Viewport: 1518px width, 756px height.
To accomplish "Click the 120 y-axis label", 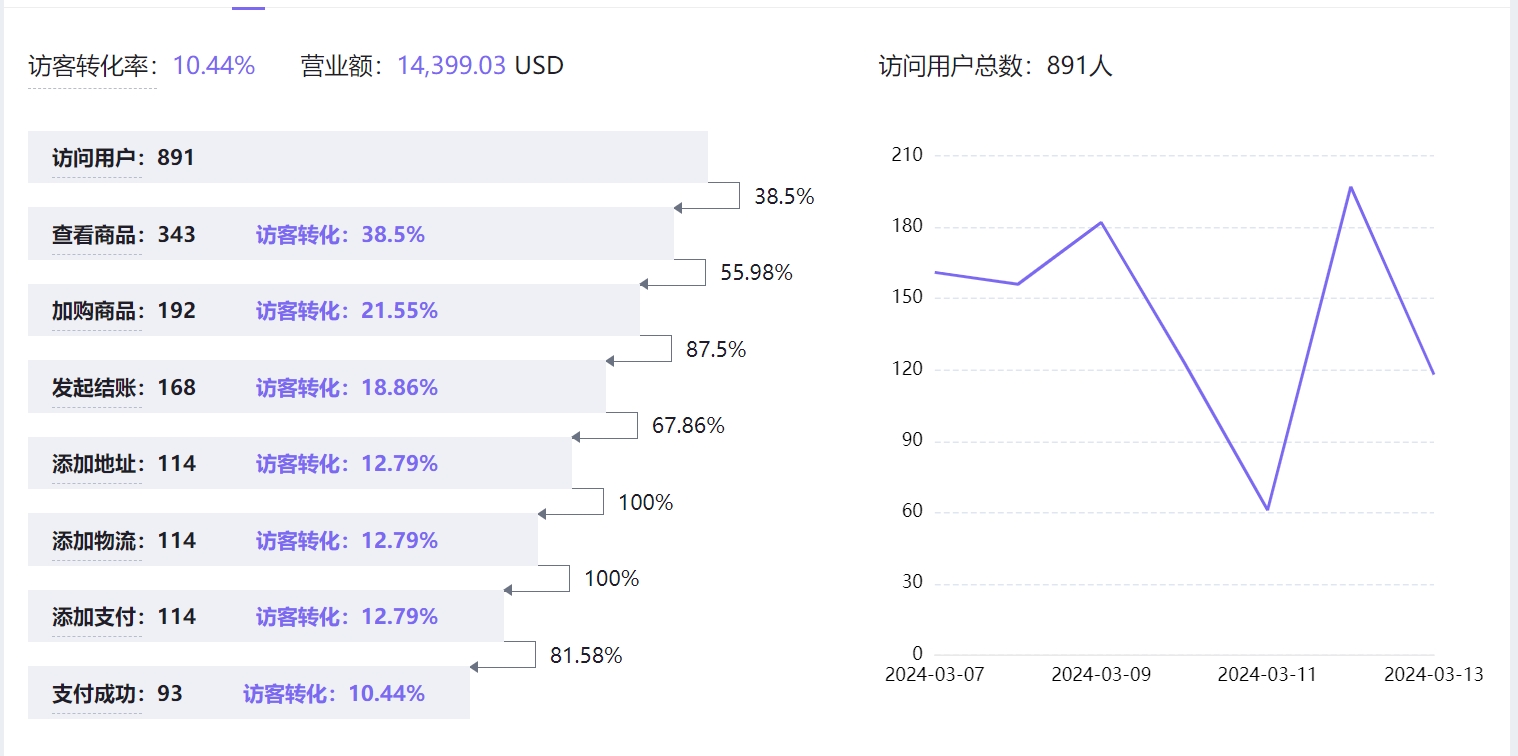I will pos(907,370).
